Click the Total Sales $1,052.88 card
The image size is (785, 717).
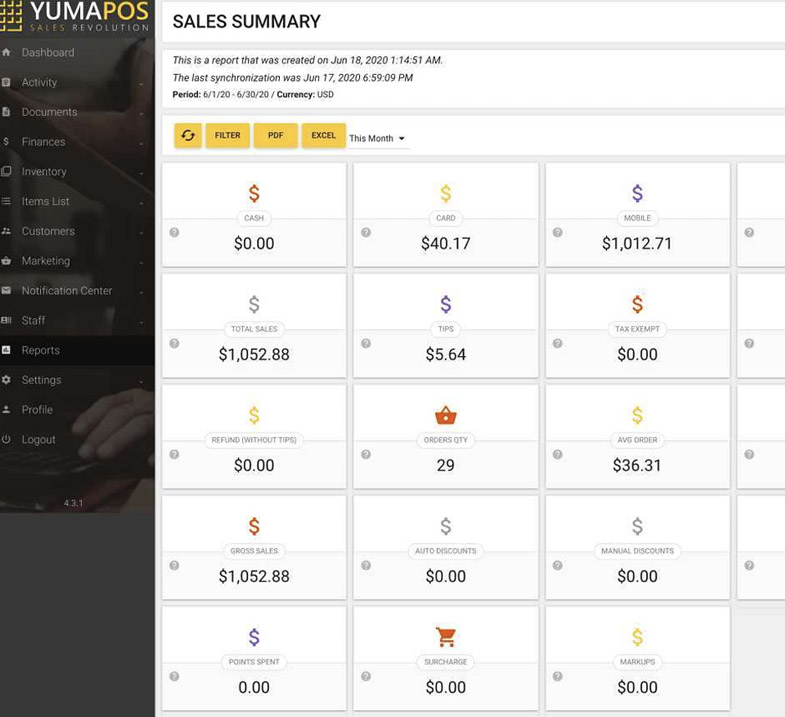pyautogui.click(x=254, y=326)
